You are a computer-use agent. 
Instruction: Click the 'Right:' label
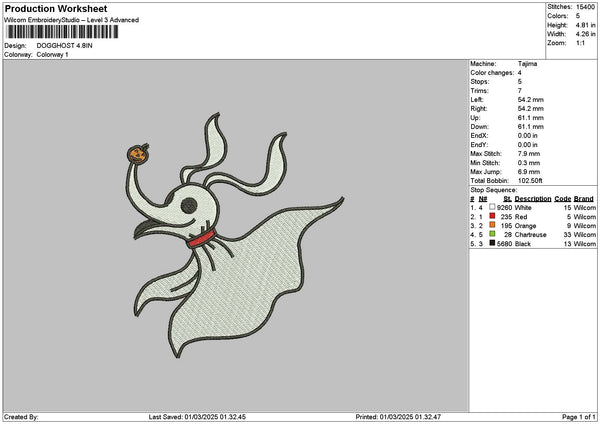point(479,109)
